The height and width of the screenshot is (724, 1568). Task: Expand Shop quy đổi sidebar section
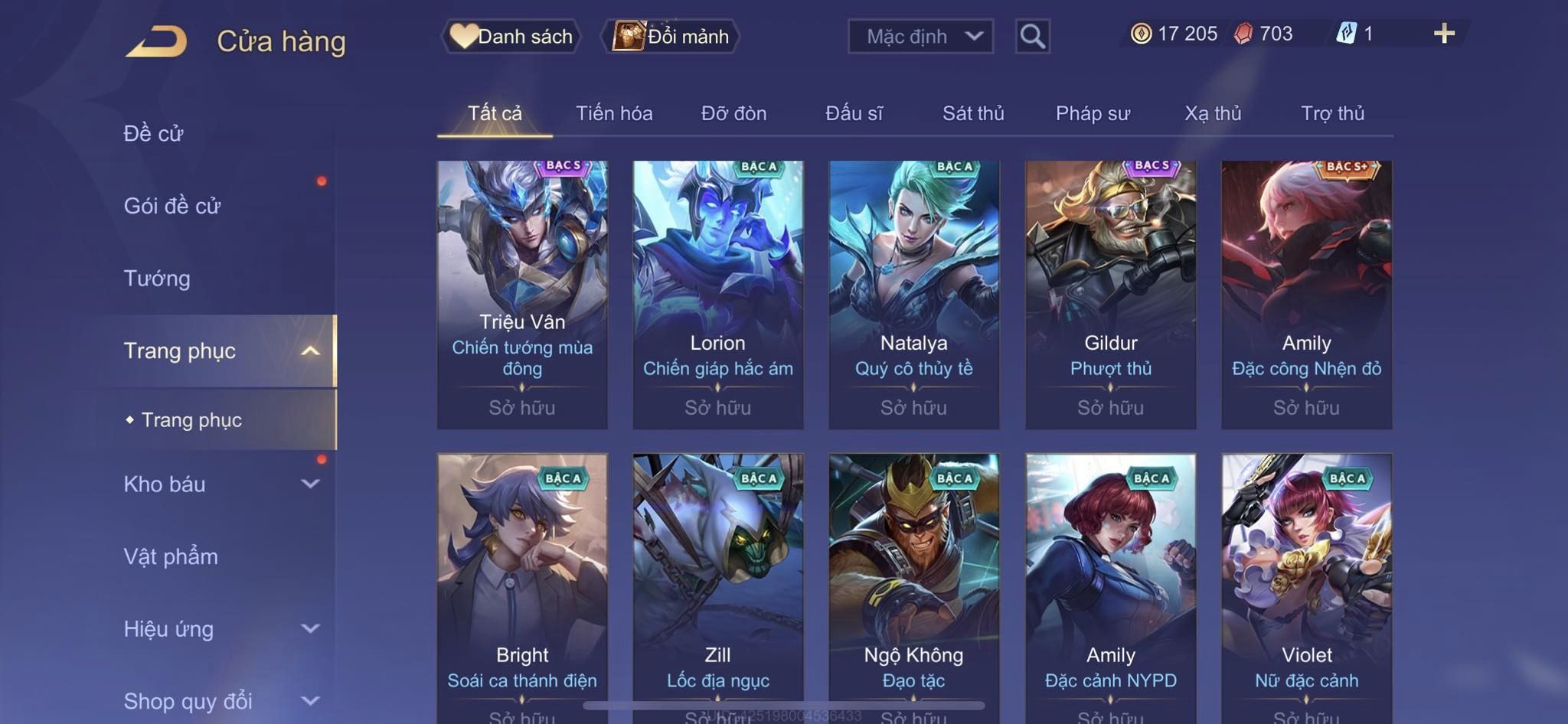click(x=310, y=700)
